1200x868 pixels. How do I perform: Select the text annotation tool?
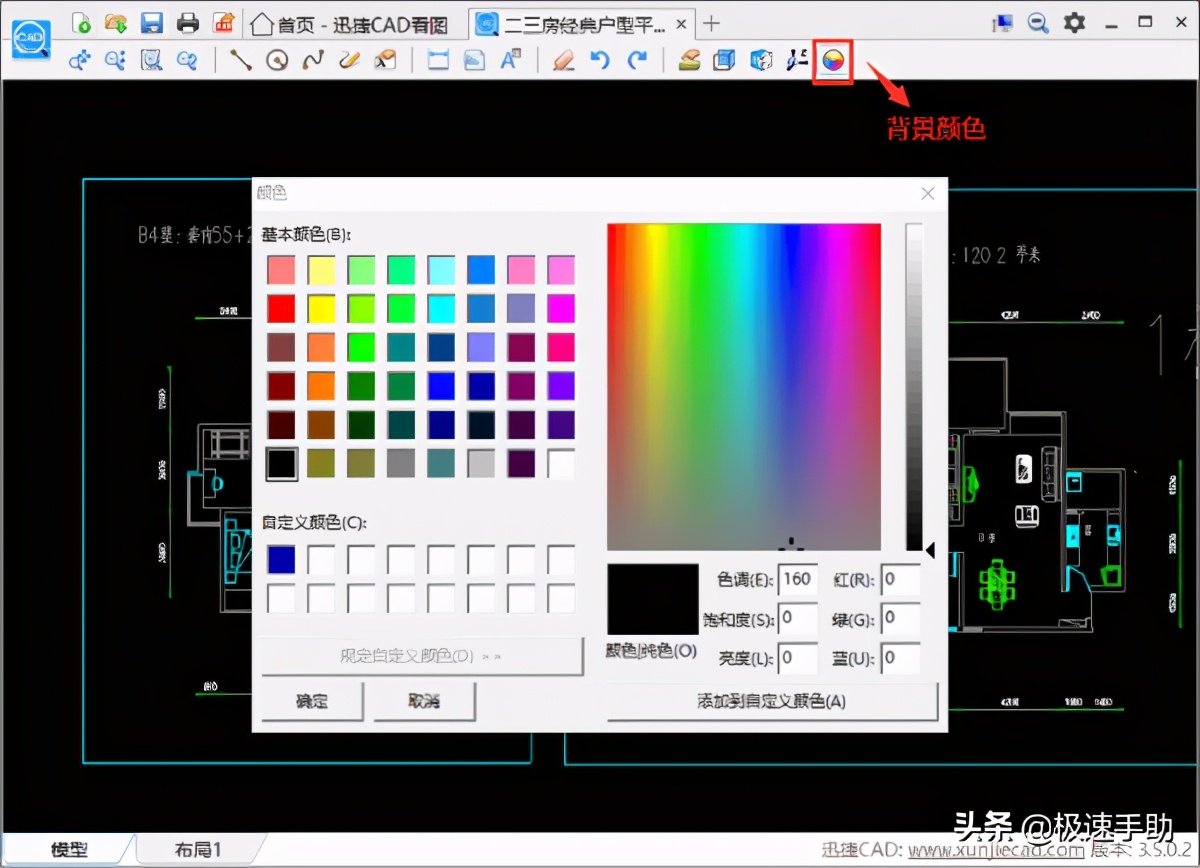(511, 61)
